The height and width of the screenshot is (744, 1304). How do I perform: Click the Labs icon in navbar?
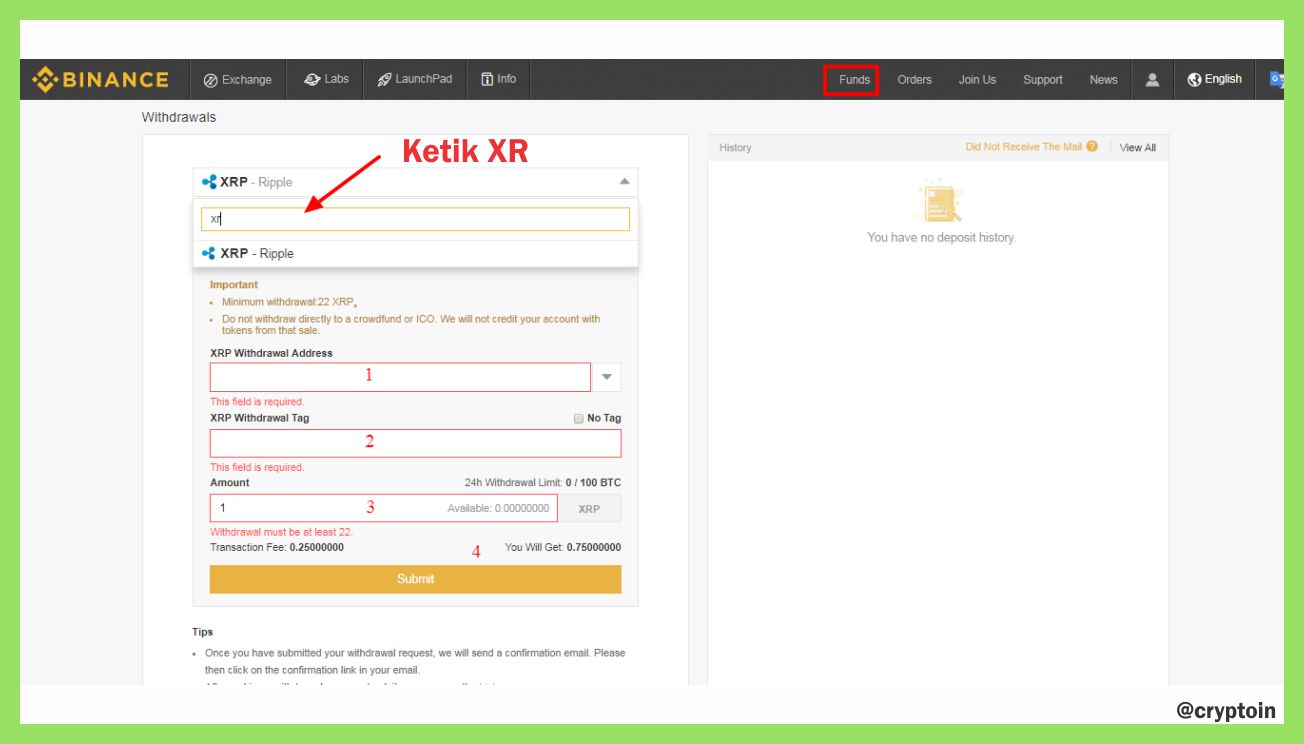click(x=311, y=79)
